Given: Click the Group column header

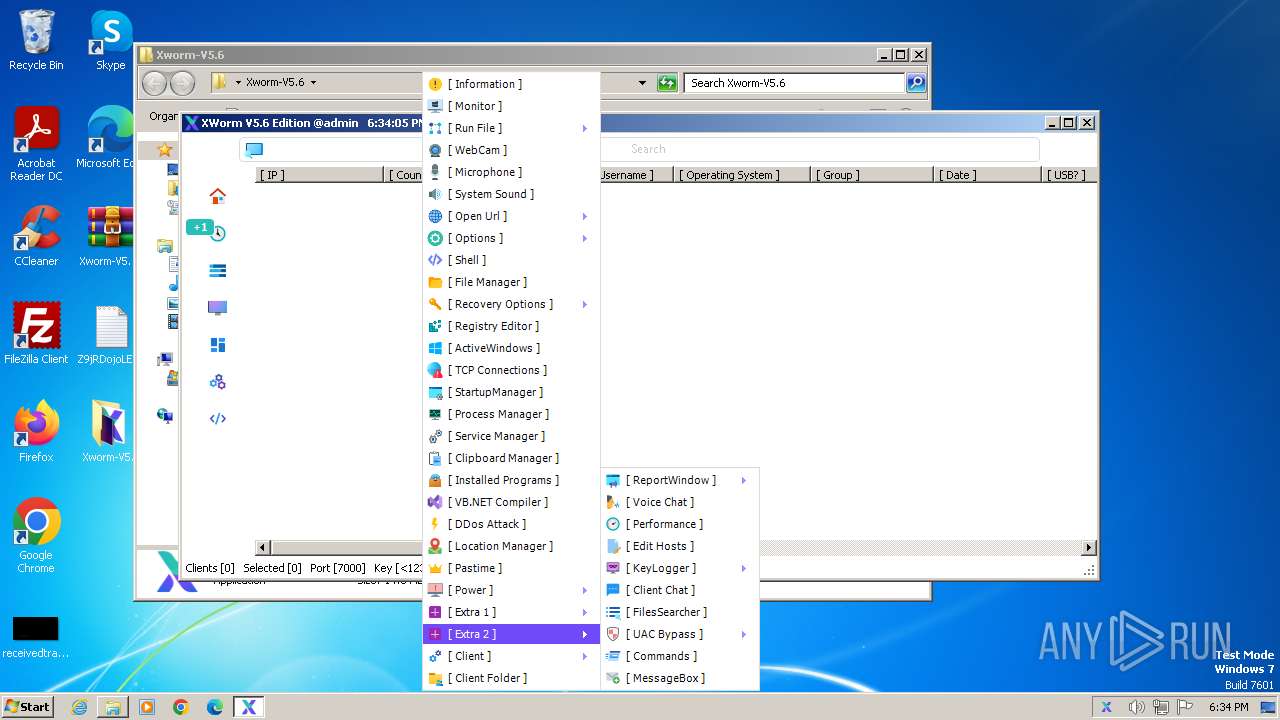Looking at the screenshot, I should [874, 175].
